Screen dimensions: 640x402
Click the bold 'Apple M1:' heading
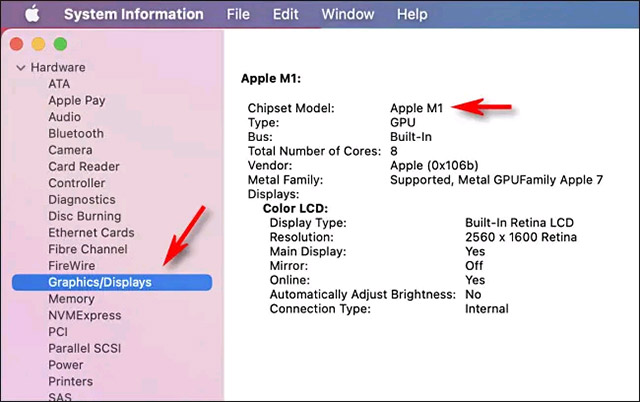[x=271, y=78]
